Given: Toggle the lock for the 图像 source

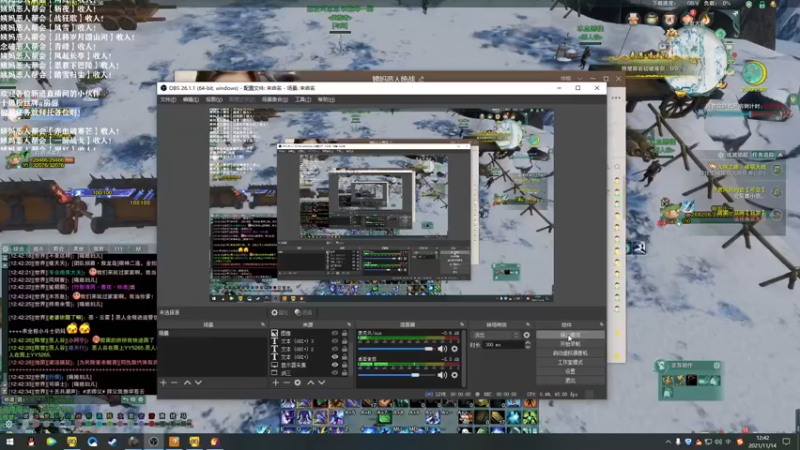Looking at the screenshot, I should coord(344,333).
